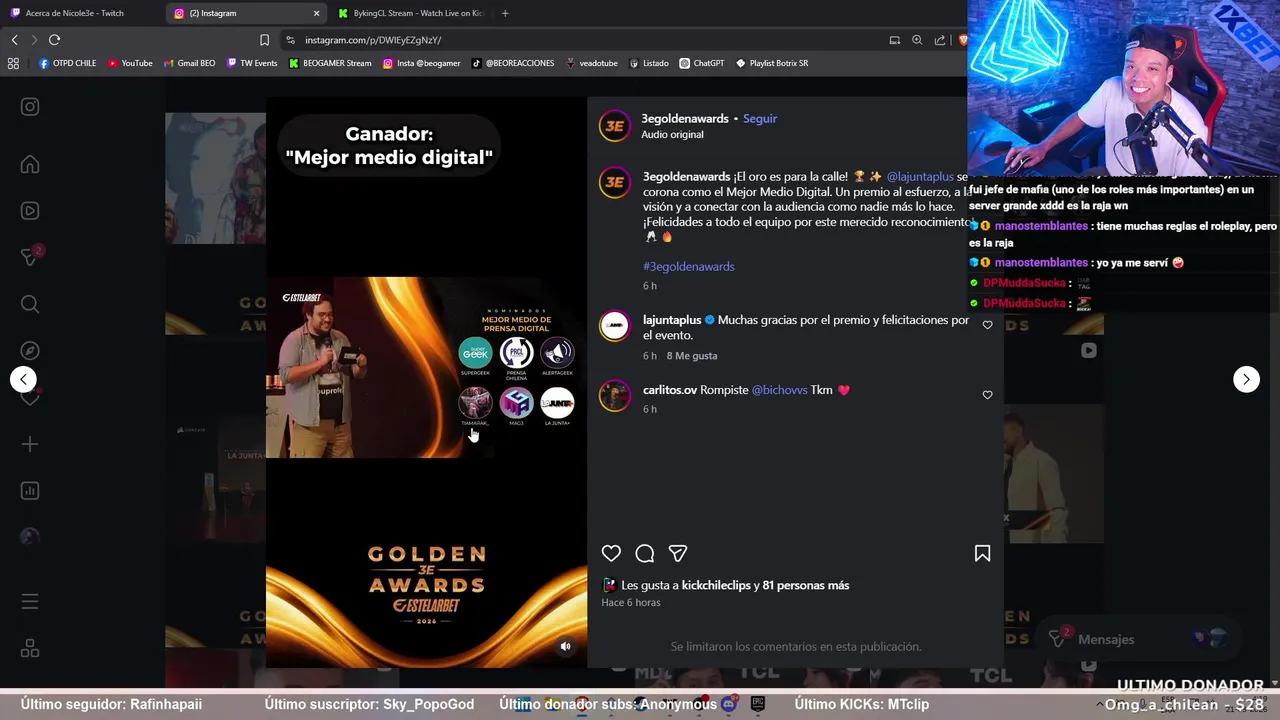Viewport: 1280px width, 720px height.
Task: Open a new browser tab
Action: 505,13
